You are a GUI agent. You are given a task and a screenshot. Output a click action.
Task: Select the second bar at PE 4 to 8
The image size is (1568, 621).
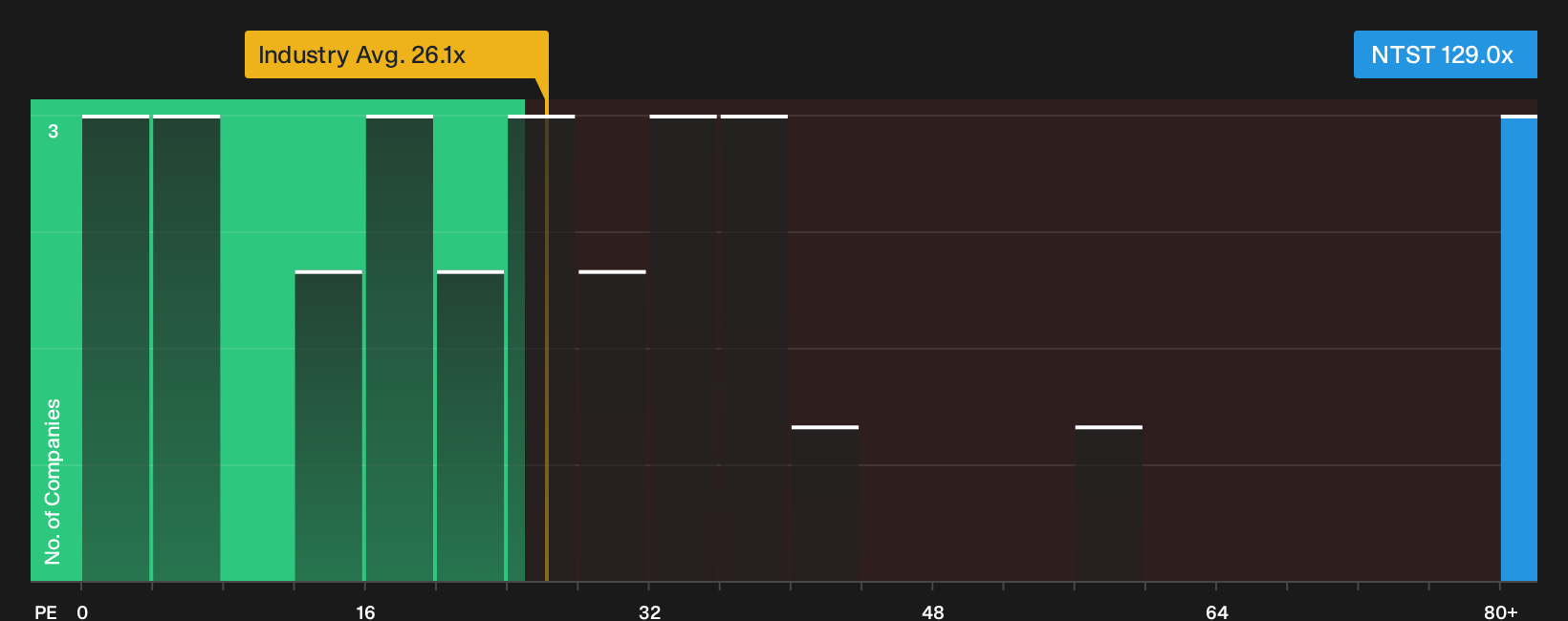tap(186, 348)
